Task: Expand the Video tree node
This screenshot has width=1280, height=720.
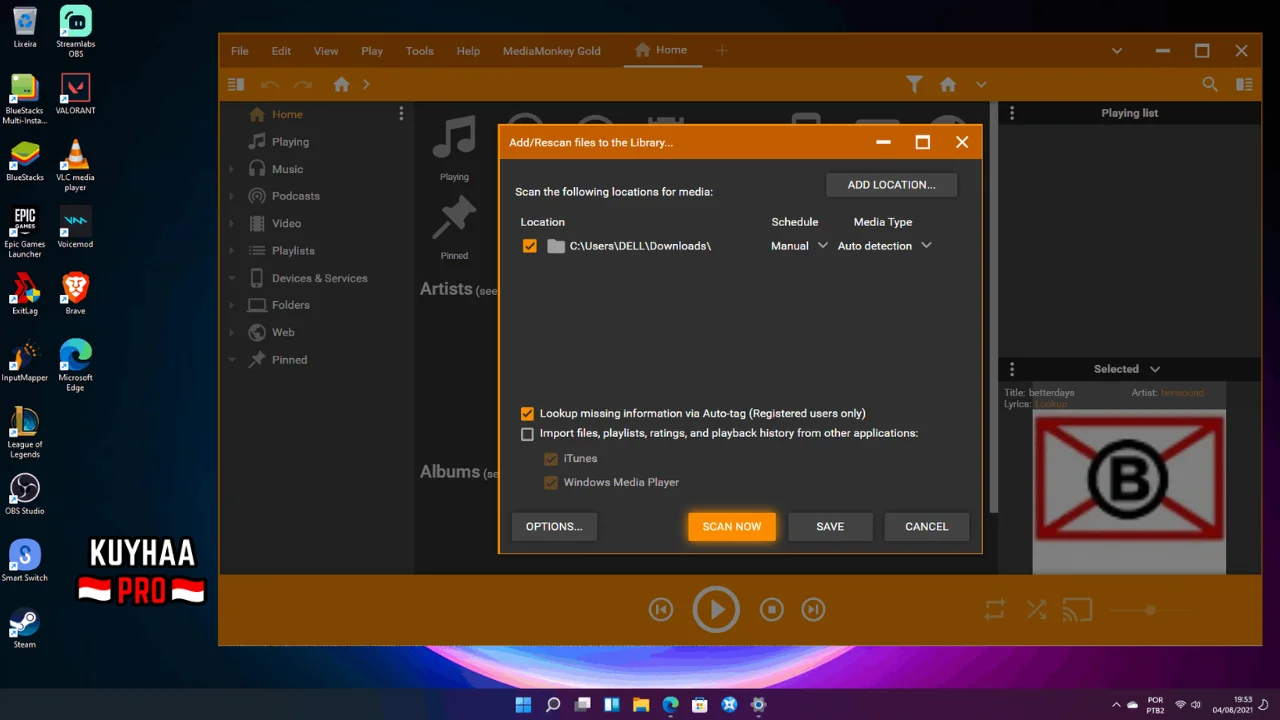Action: point(232,223)
